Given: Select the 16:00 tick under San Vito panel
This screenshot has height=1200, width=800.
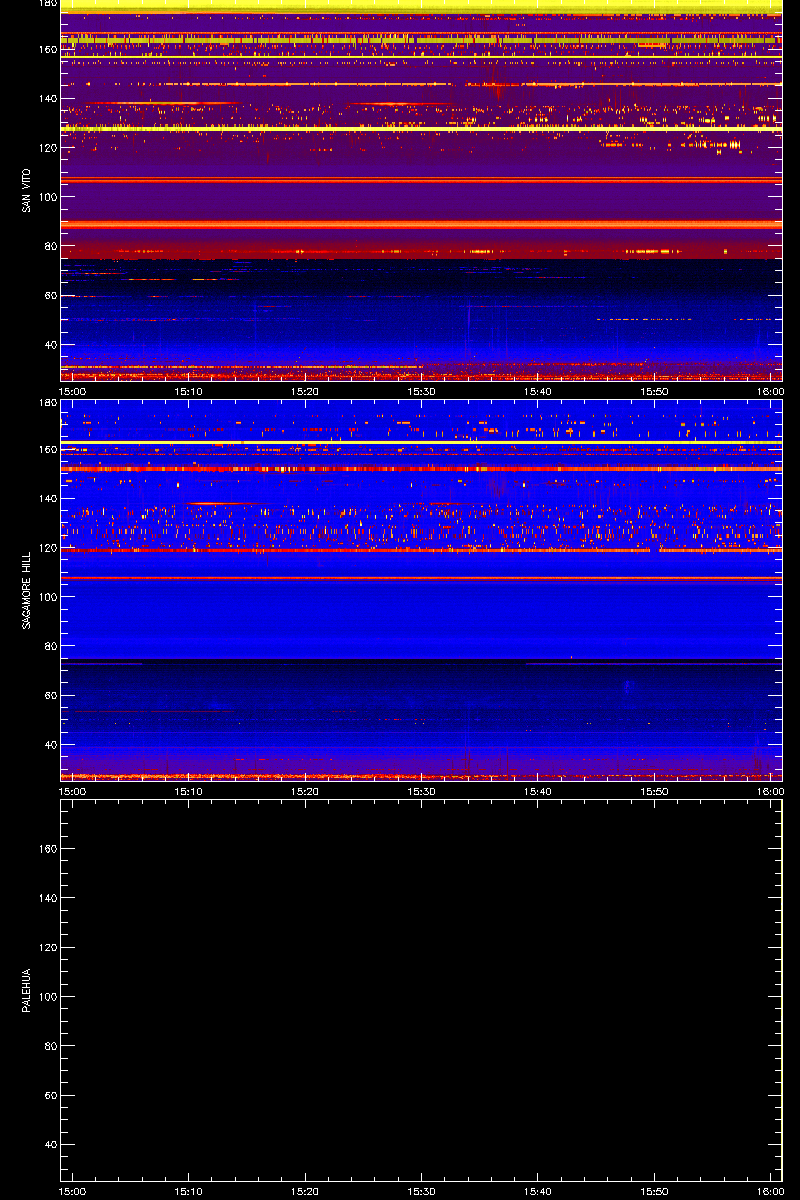Looking at the screenshot, I should pos(771,392).
